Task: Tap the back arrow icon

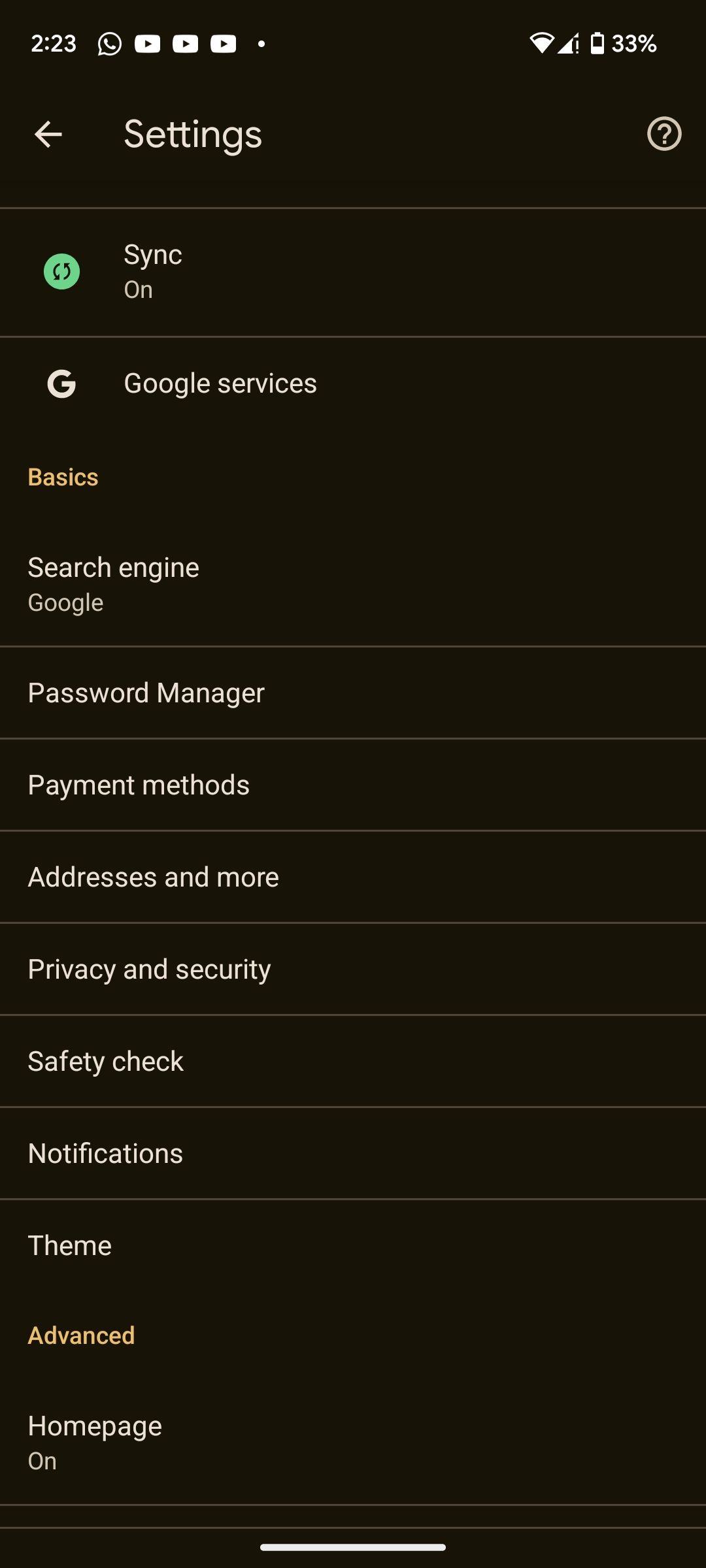Action: tap(48, 135)
